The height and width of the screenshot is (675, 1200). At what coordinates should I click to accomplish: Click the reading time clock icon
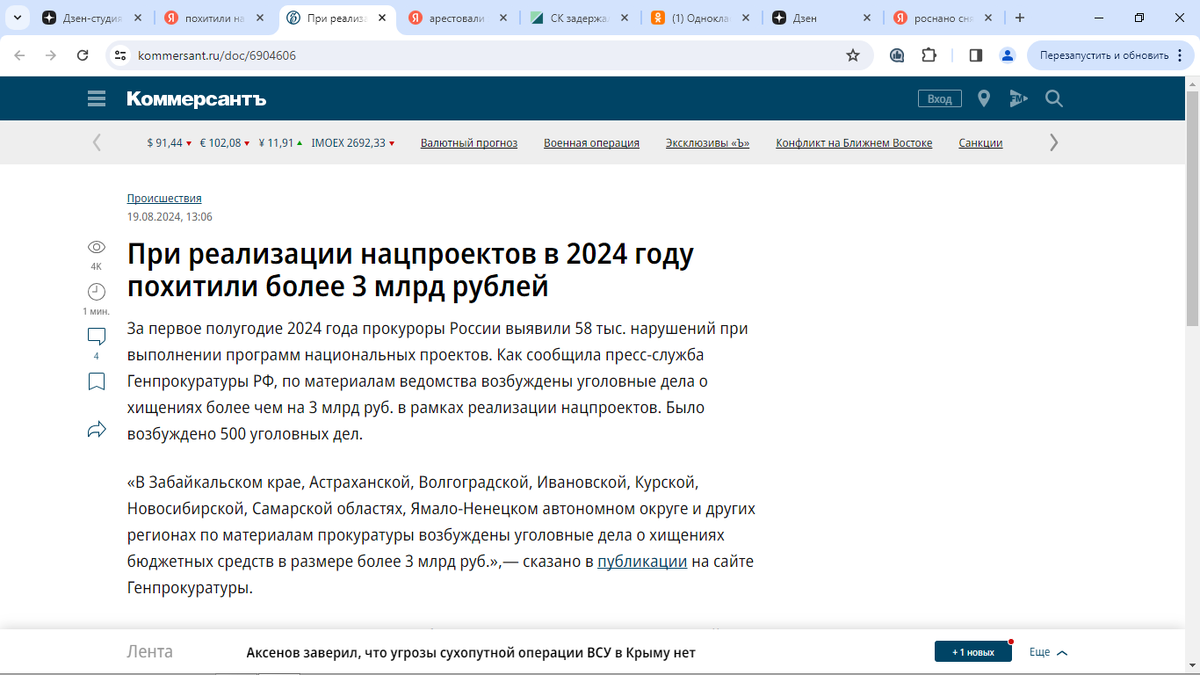96,291
